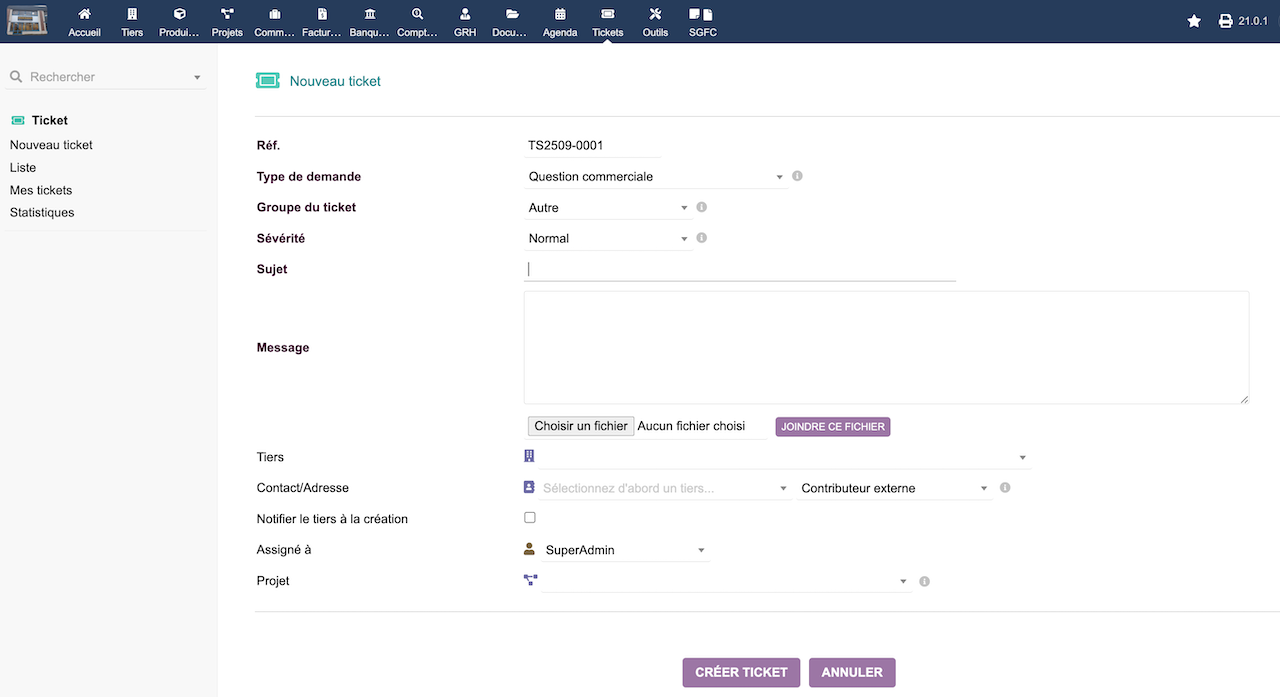Viewport: 1280px width, 697px height.
Task: Open the SGFC module icon
Action: (x=702, y=14)
